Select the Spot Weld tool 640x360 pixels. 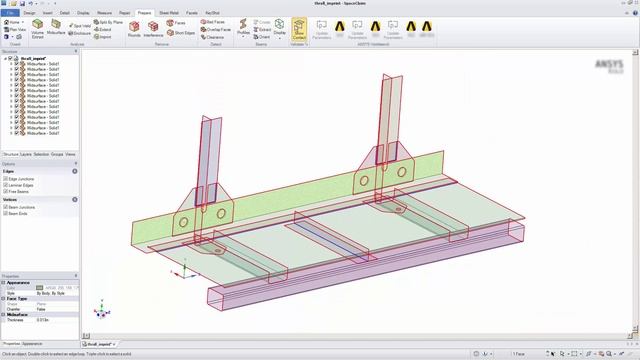[x=80, y=26]
